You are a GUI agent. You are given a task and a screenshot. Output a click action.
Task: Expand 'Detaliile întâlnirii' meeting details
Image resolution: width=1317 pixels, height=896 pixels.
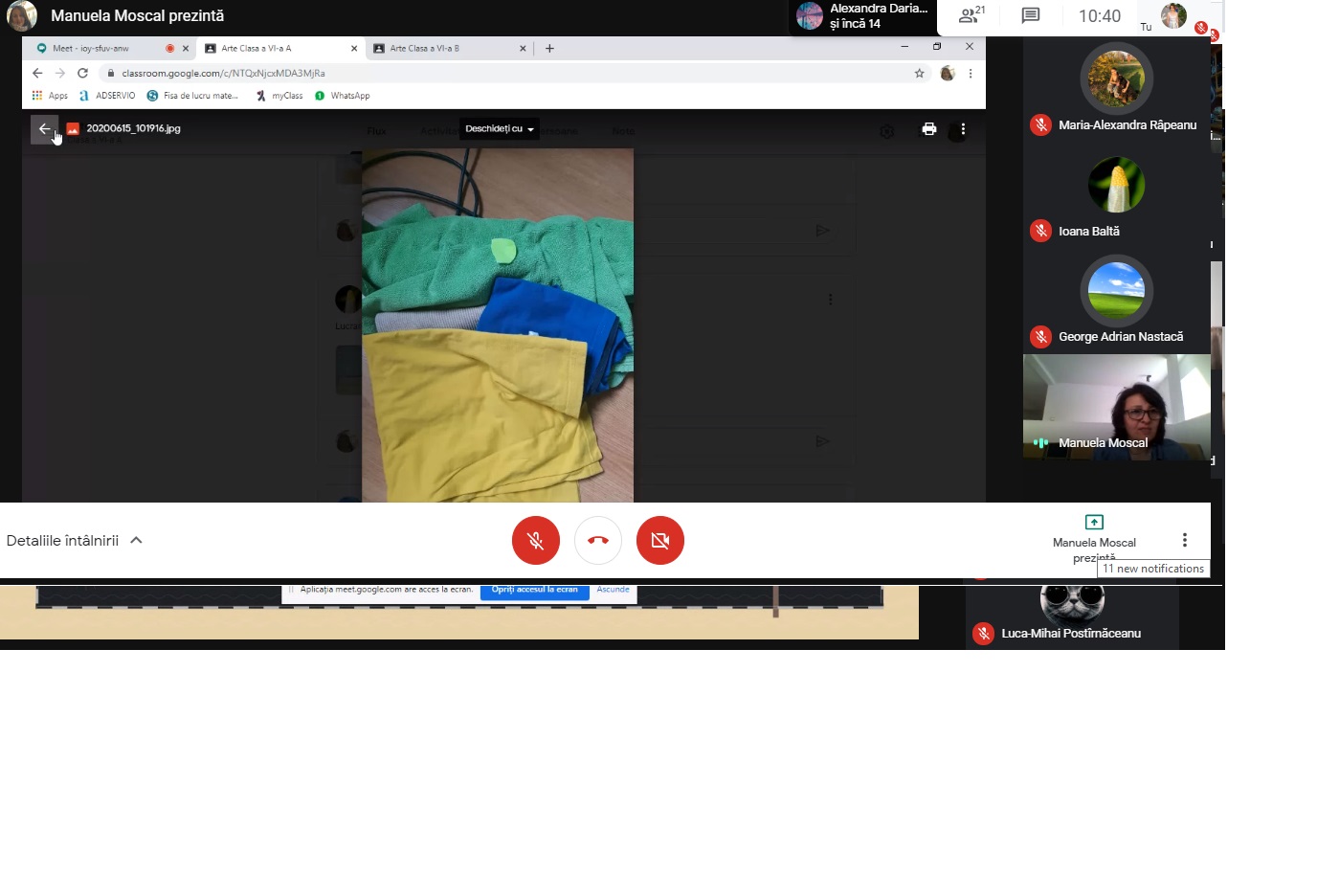tap(75, 541)
